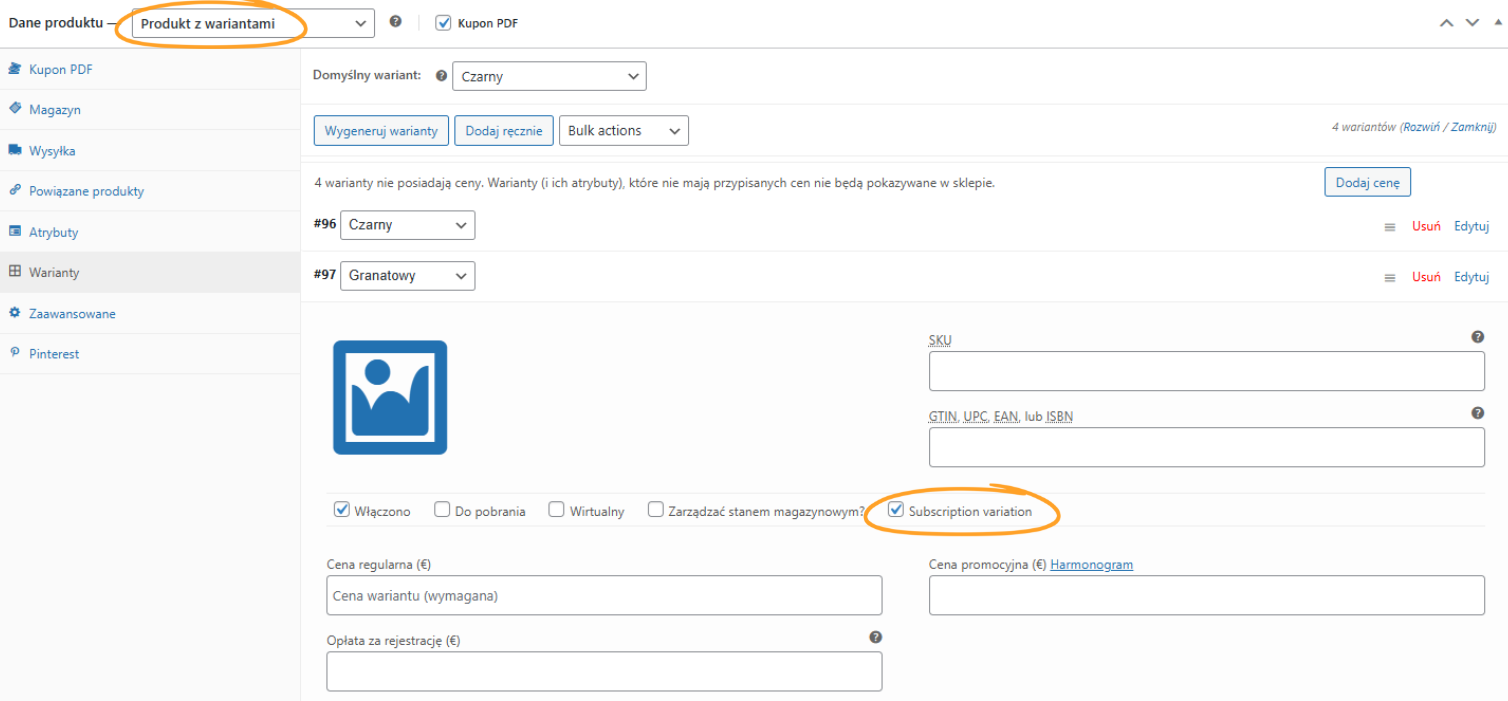
Task: Click the Zaawansowane gear icon
Action: click(14, 313)
